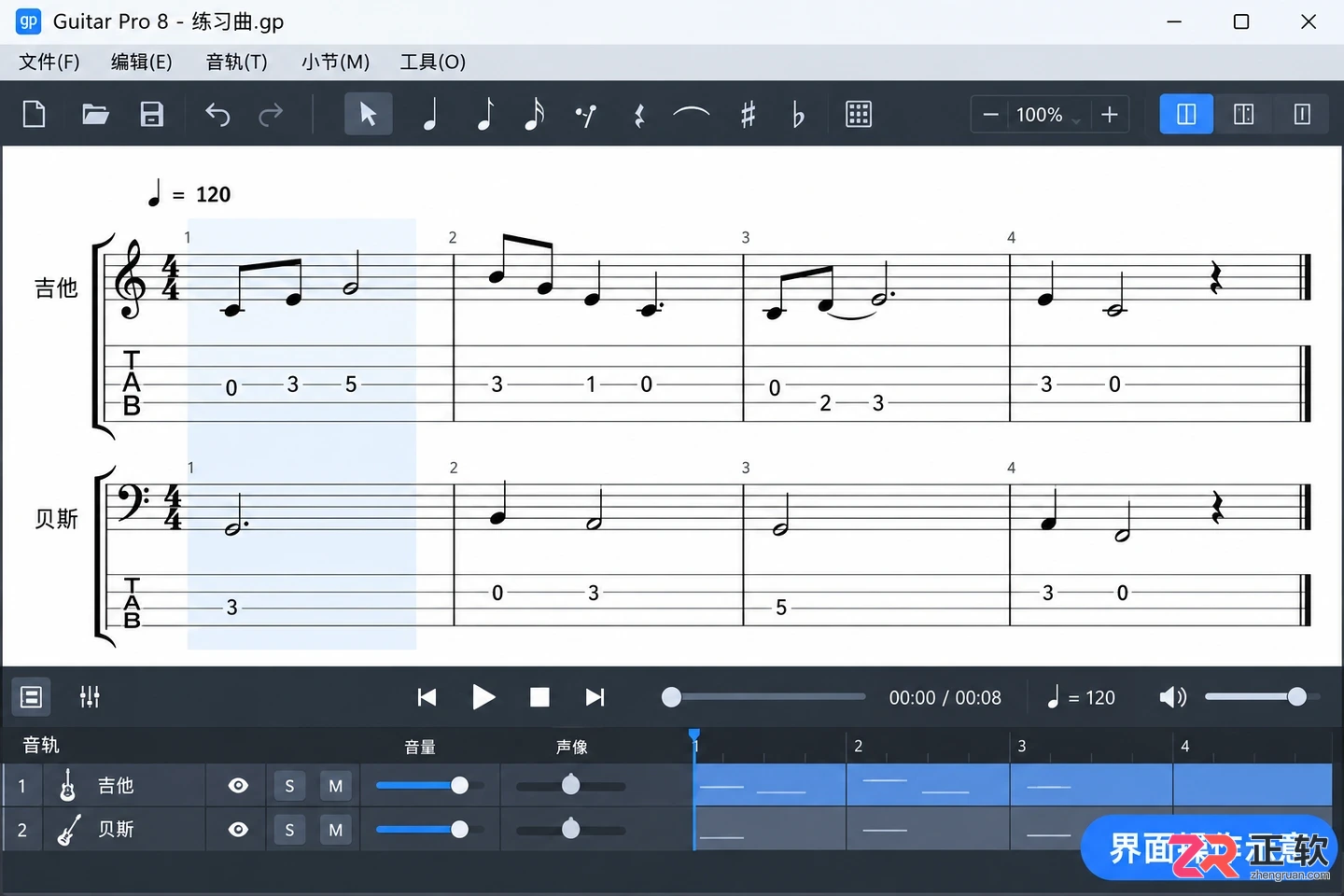This screenshot has width=1344, height=896.
Task: Switch to the second layout view button
Action: (1244, 114)
